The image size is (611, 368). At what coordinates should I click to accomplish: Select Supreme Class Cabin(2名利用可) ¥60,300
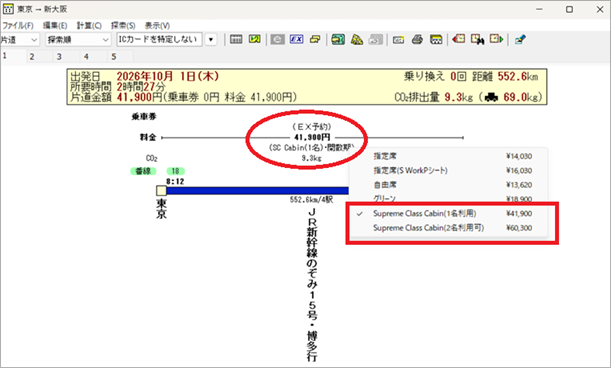pyautogui.click(x=448, y=228)
